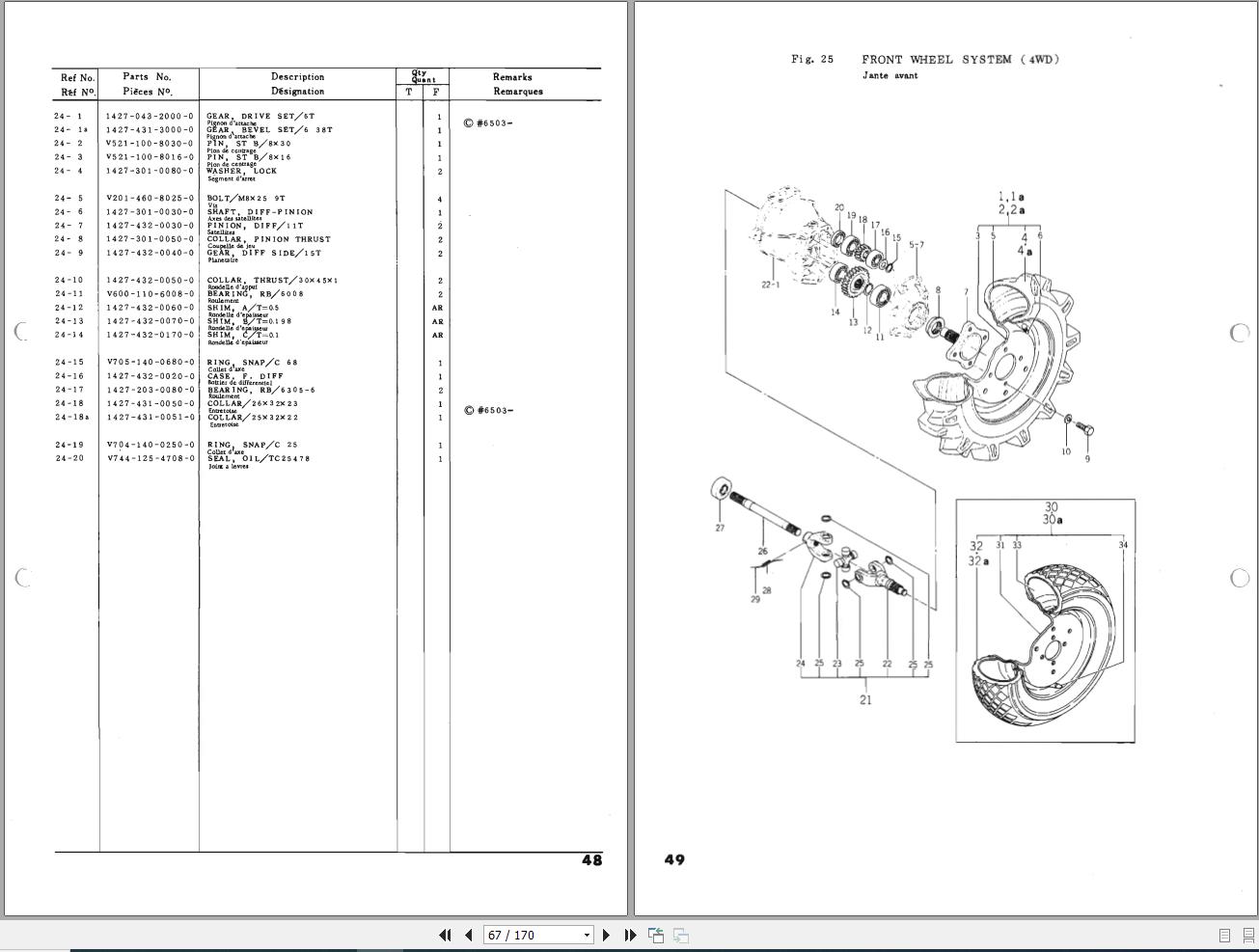Click description 'BOLT/M8×25 9T'
The height and width of the screenshot is (952, 1259).
pyautogui.click(x=246, y=199)
